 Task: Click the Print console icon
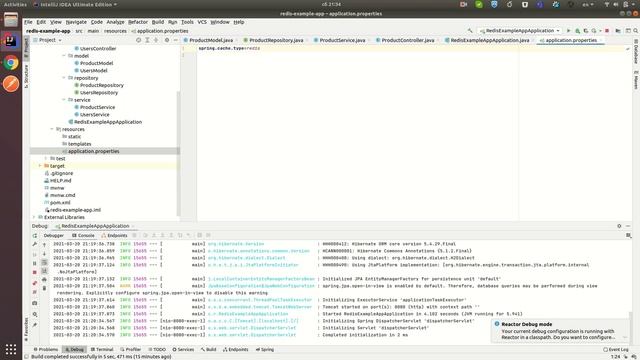click(x=44, y=280)
